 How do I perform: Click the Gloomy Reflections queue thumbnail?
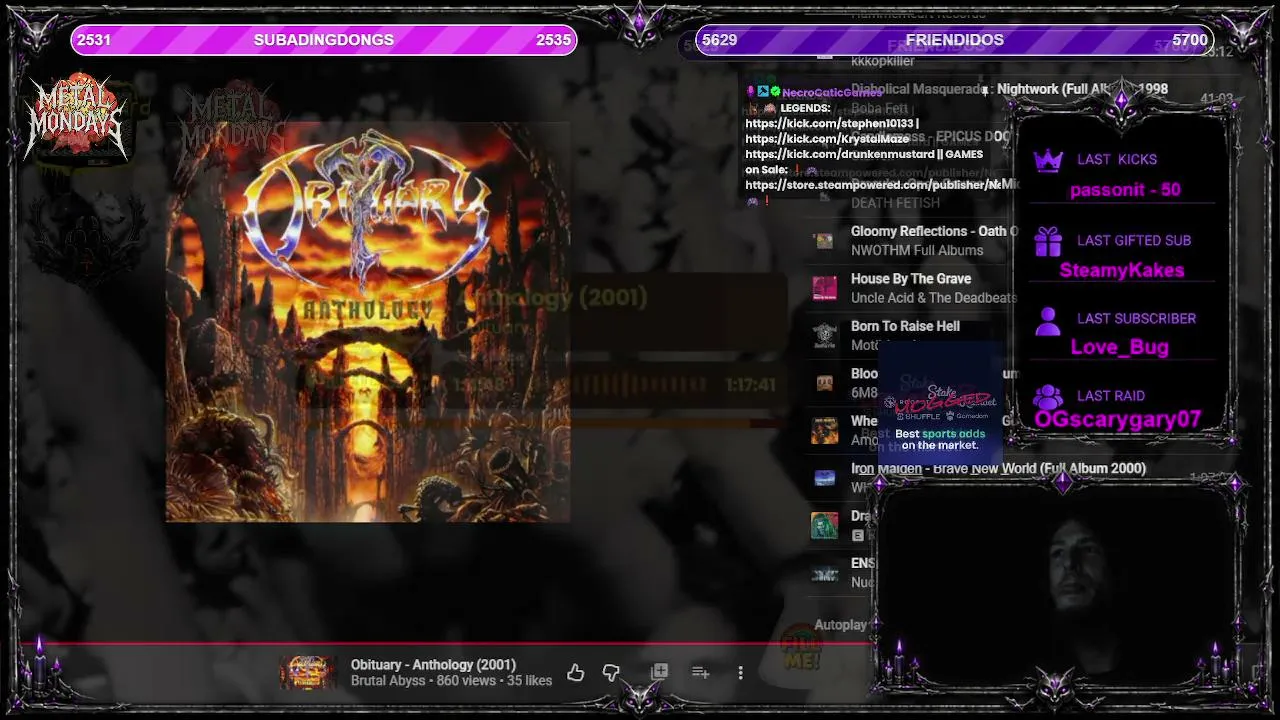[824, 241]
